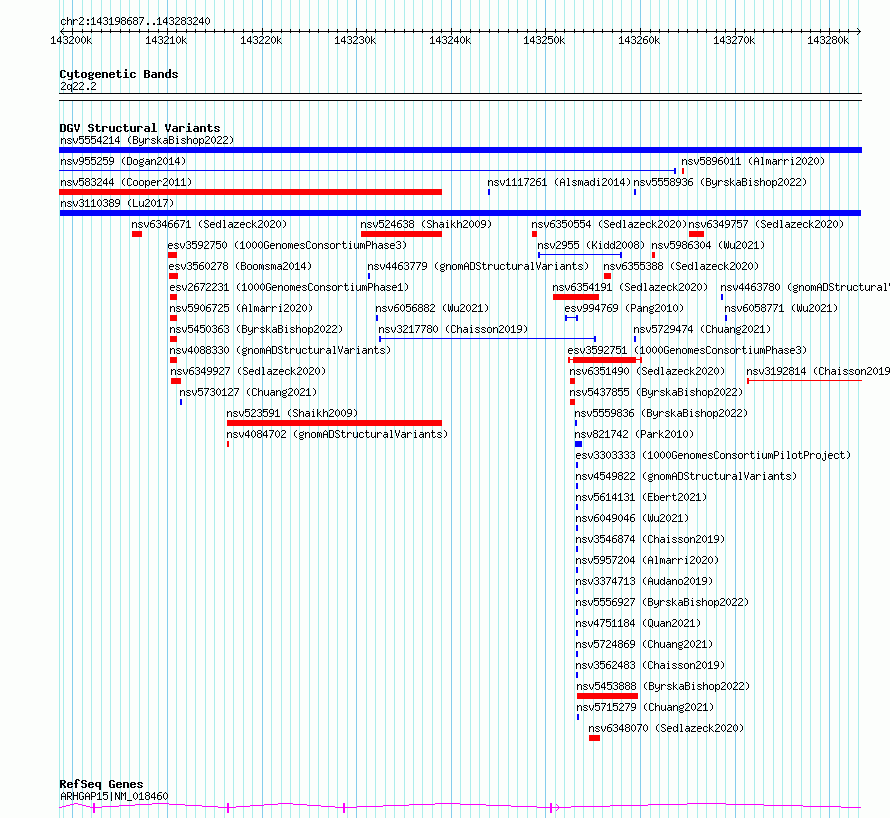Select nsv5437855 (ByrskaBishop2022) label

coord(656,392)
